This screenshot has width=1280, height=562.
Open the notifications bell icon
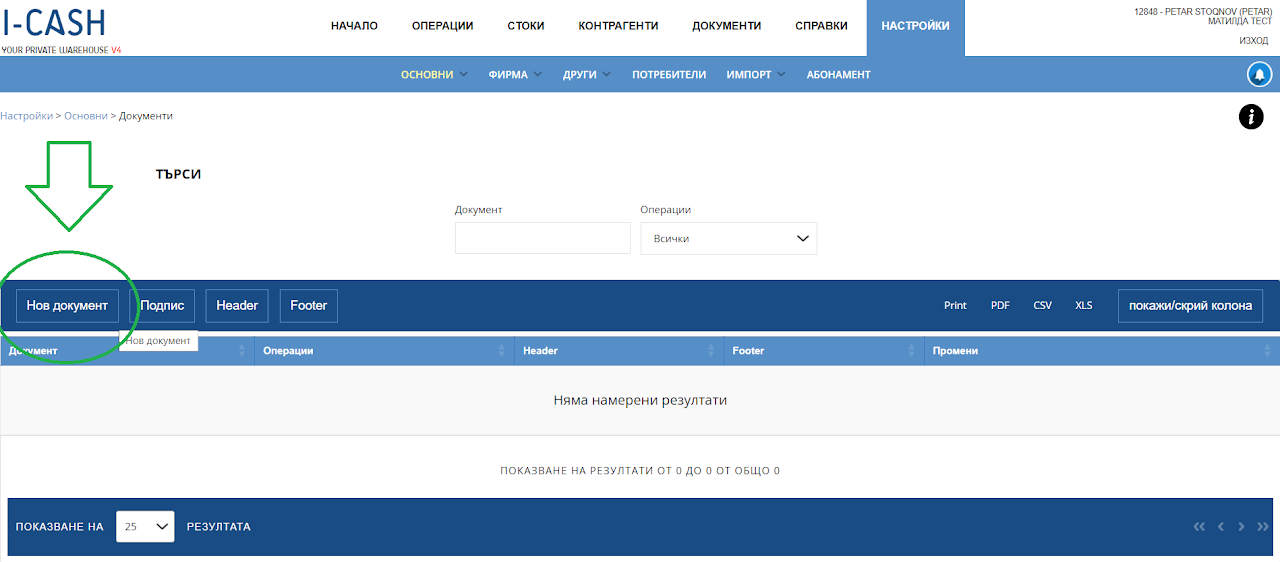coord(1259,74)
